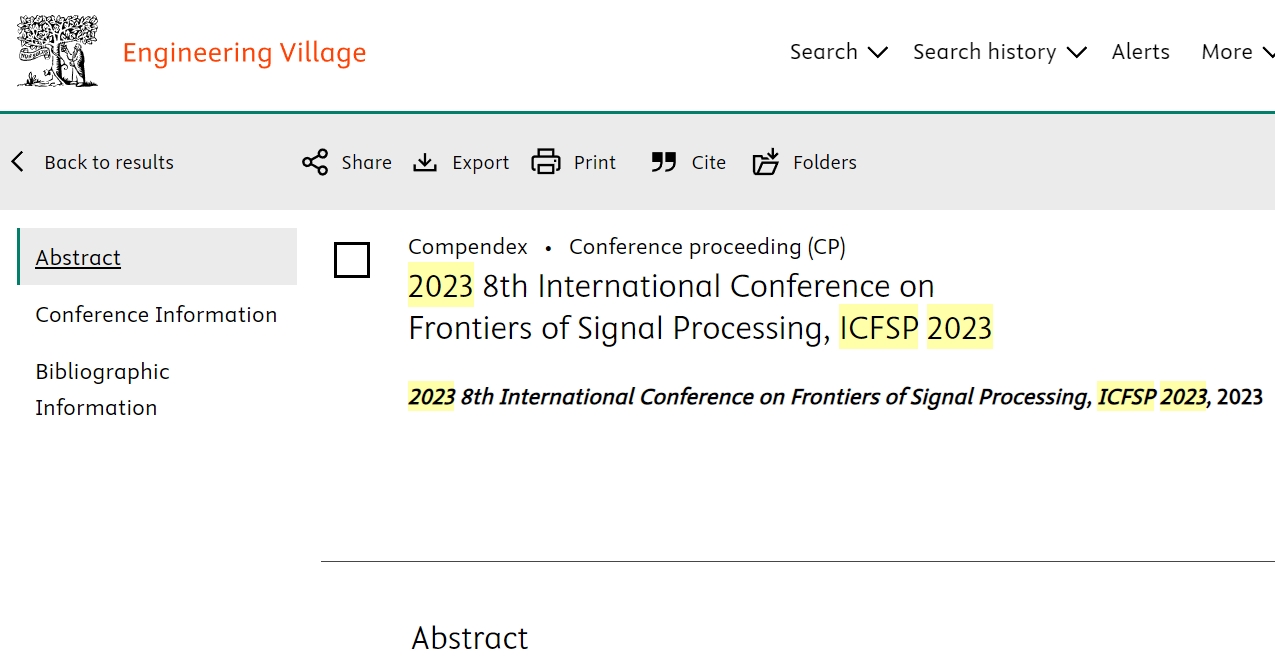Click the Print printer icon
This screenshot has height=665, width=1275.
click(546, 162)
